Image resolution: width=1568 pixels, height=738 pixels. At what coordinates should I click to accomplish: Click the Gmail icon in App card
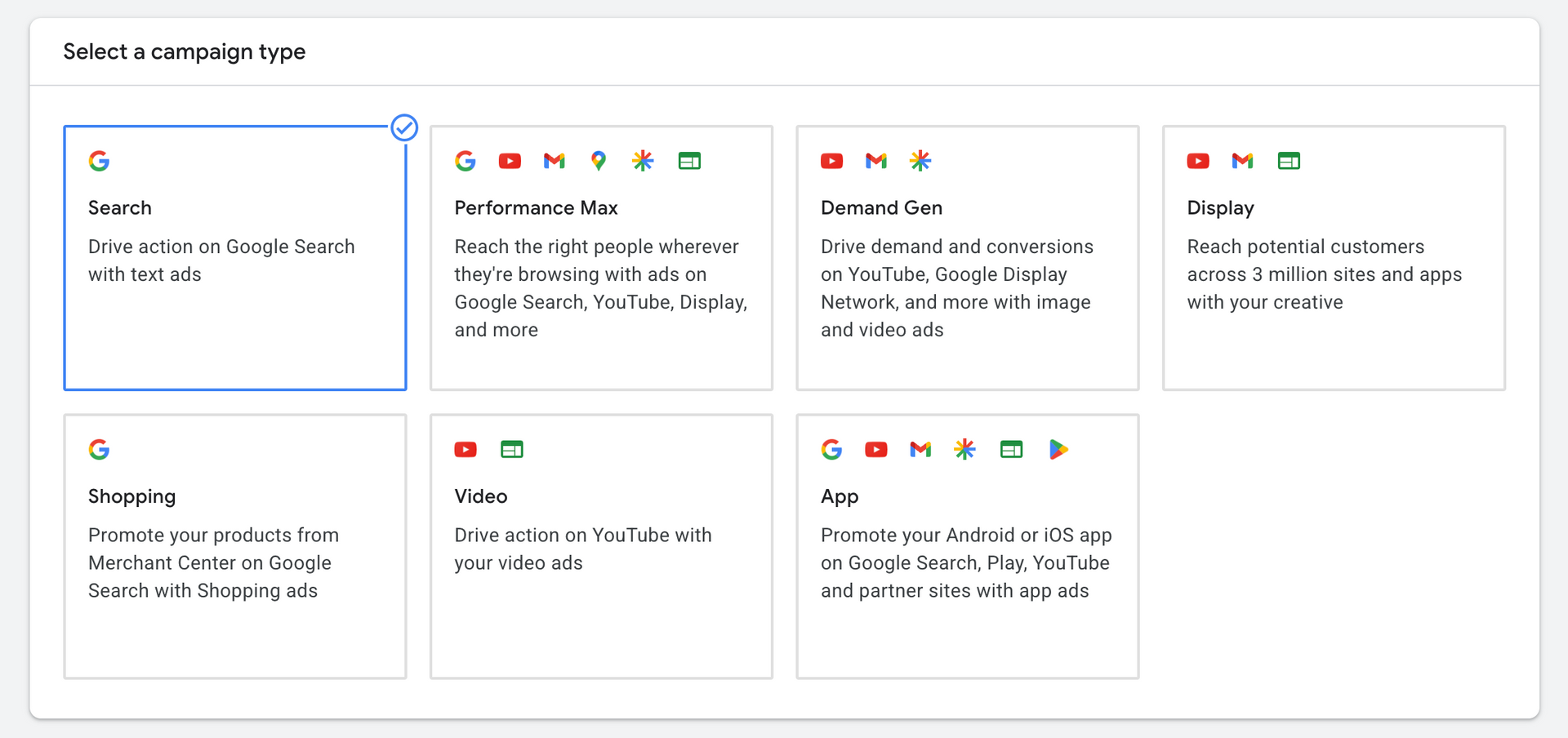(x=920, y=449)
